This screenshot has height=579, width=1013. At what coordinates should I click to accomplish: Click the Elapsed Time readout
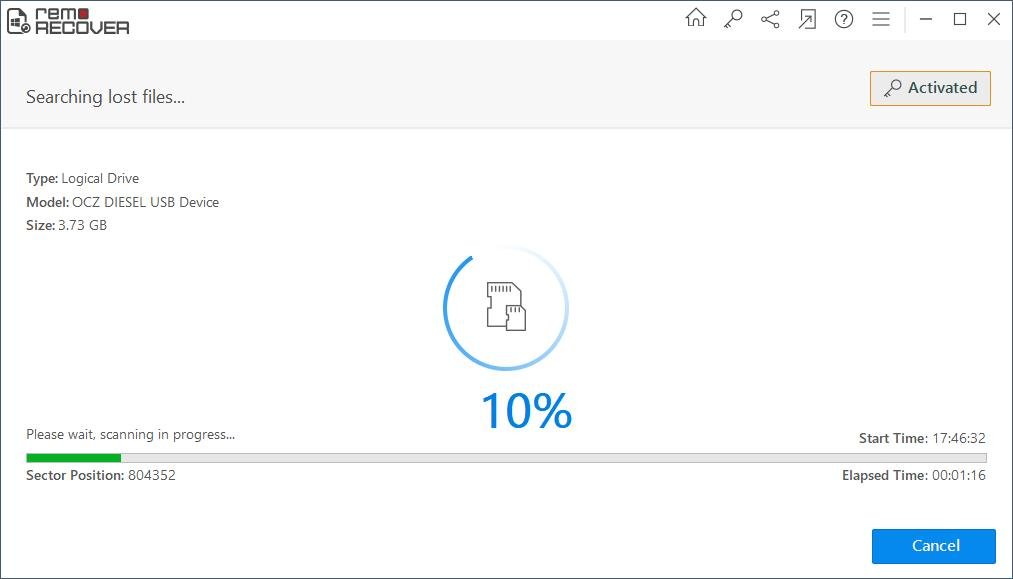(x=958, y=475)
